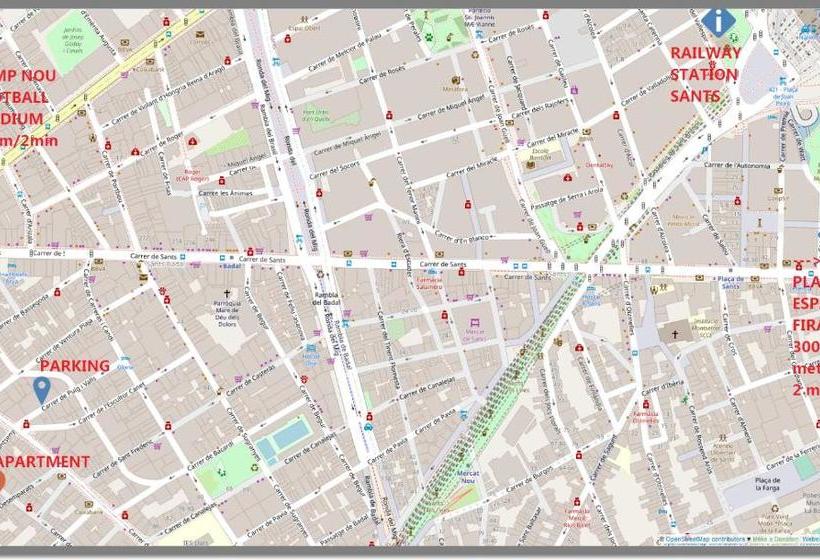Click the Escola Barrufet school icon
This screenshot has width=820, height=560.
click(x=531, y=165)
